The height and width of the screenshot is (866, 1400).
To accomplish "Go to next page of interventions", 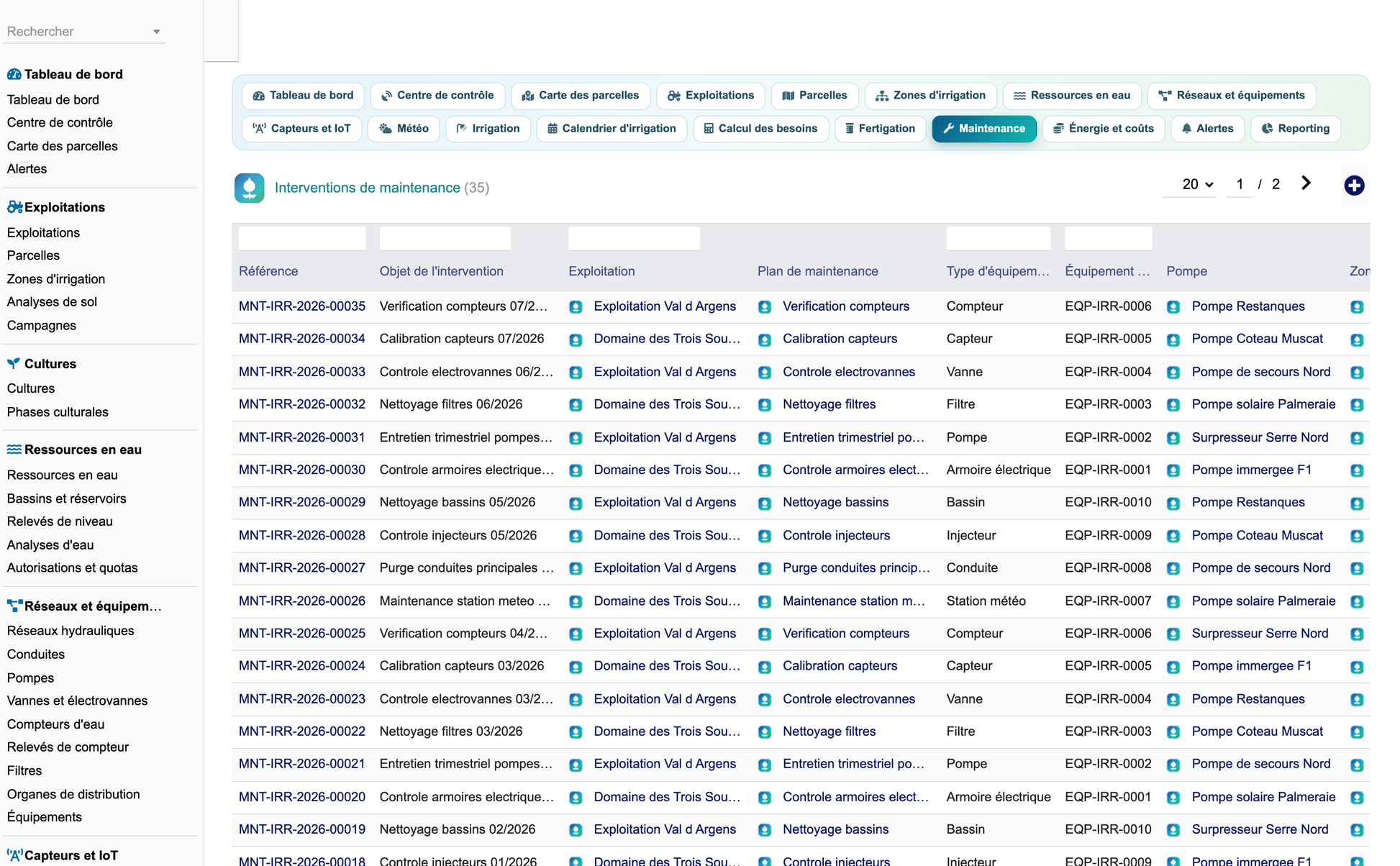I will click(1306, 183).
